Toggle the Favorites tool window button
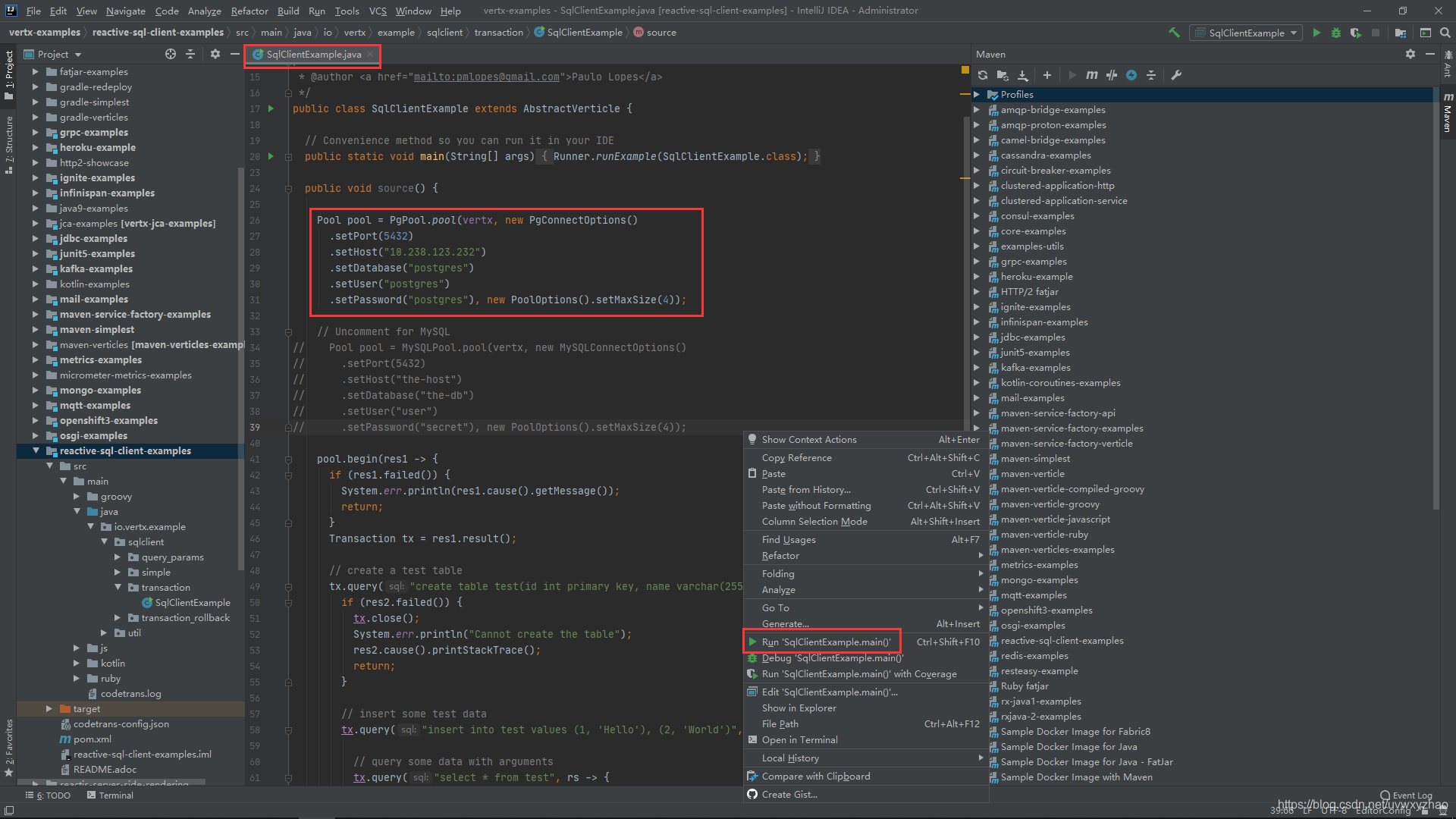Image resolution: width=1456 pixels, height=819 pixels. tap(9, 747)
